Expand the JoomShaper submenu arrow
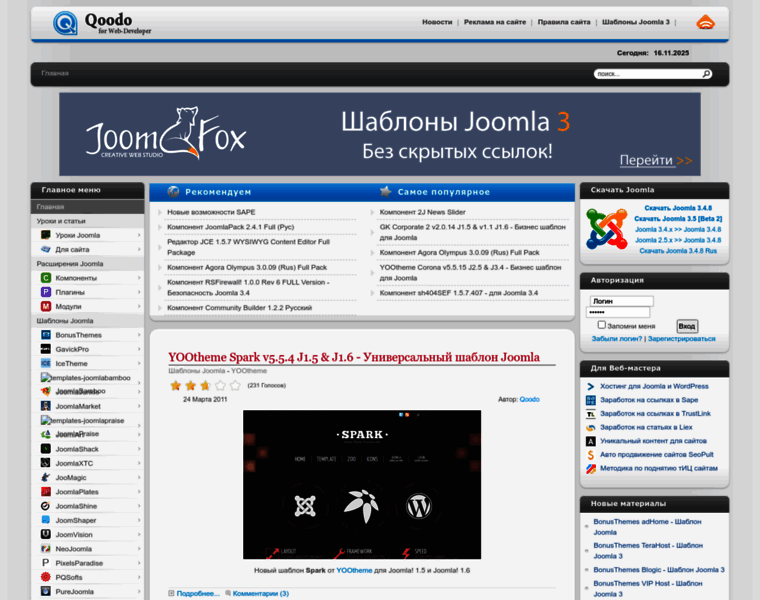The image size is (760, 600). click(x=139, y=520)
